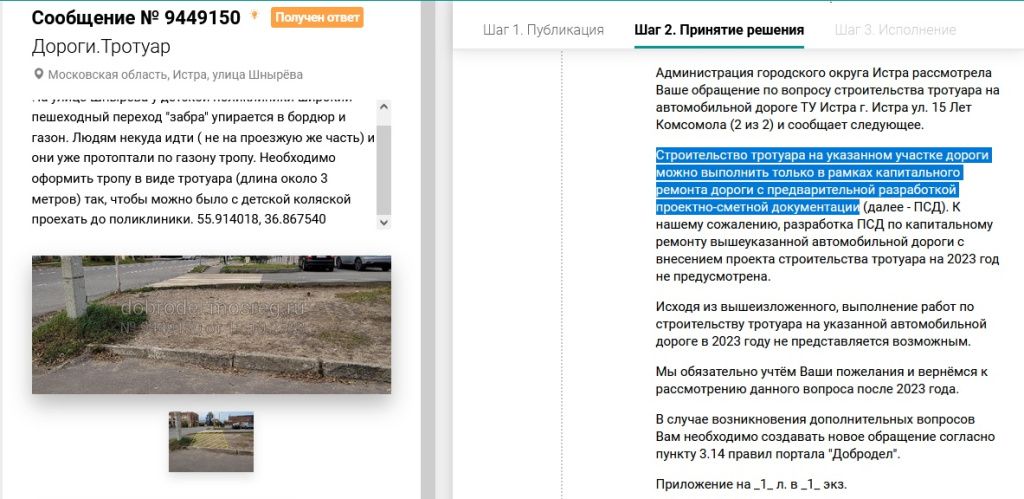Screen dimensions: 1024x499
Task: Select the small thumbnail with the yellow crossing
Action: 211,441
